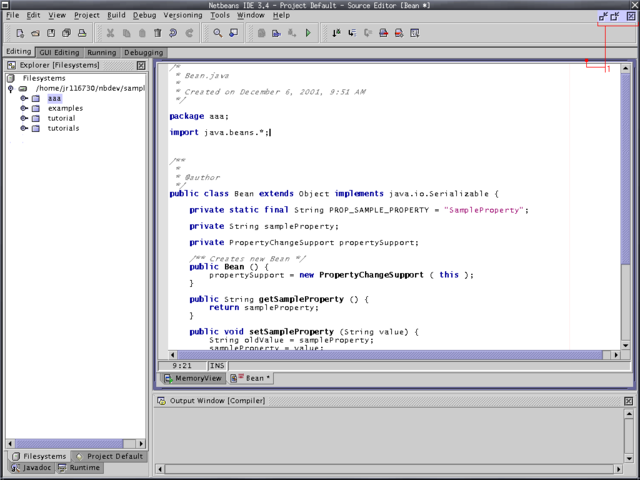This screenshot has width=640, height=480.
Task: Click the Print toolbar icon
Action: 82,33
